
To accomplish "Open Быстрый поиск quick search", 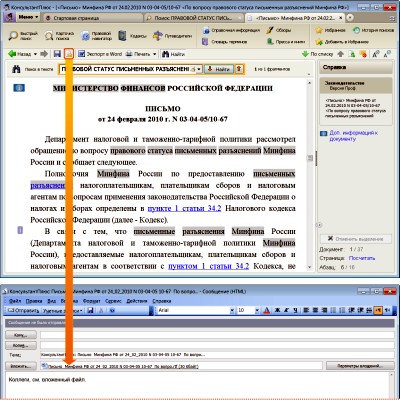I will [23, 36].
